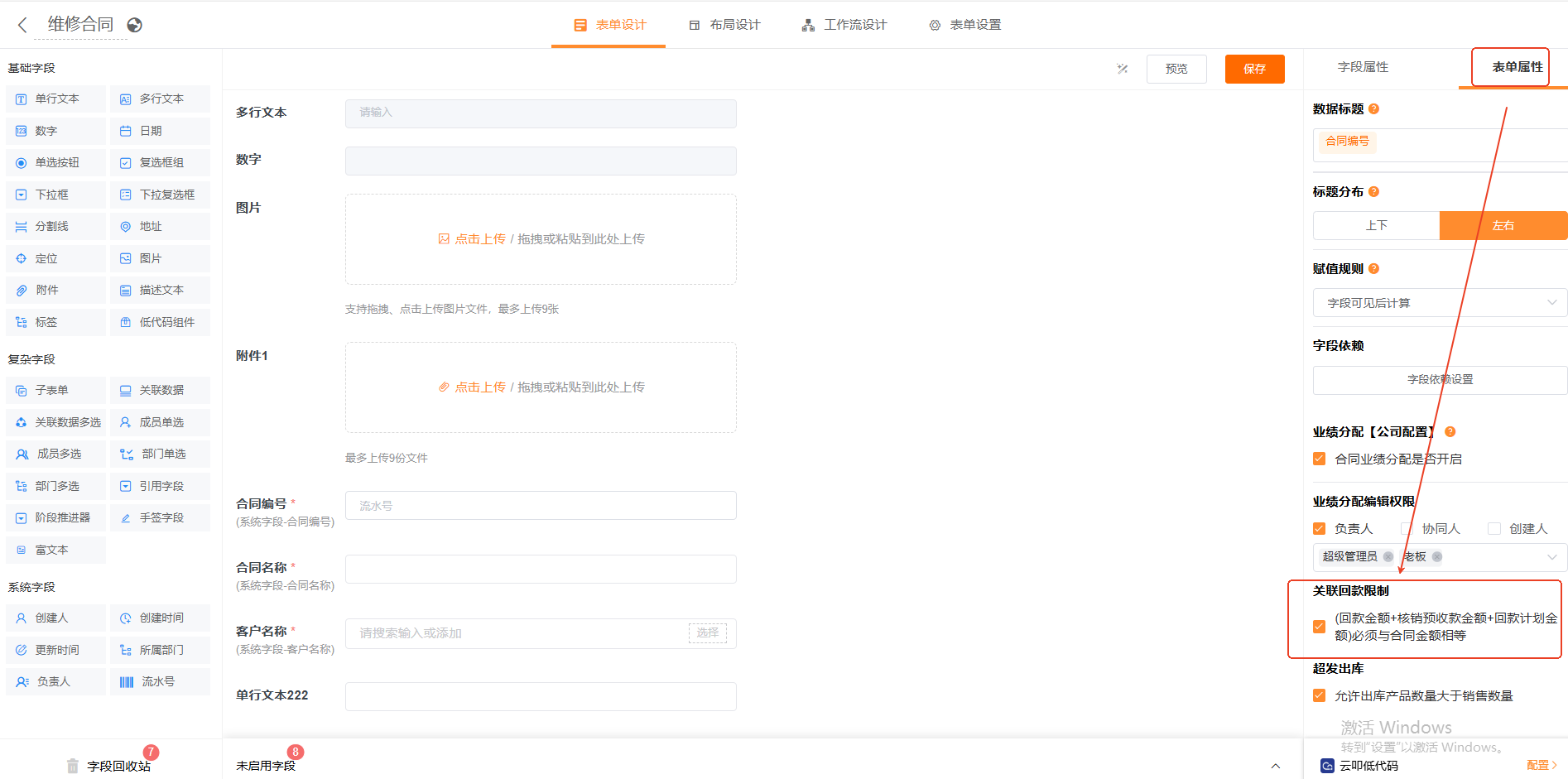Click the magic wand icon near 预览
Image resolution: width=1568 pixels, height=779 pixels.
1122,69
